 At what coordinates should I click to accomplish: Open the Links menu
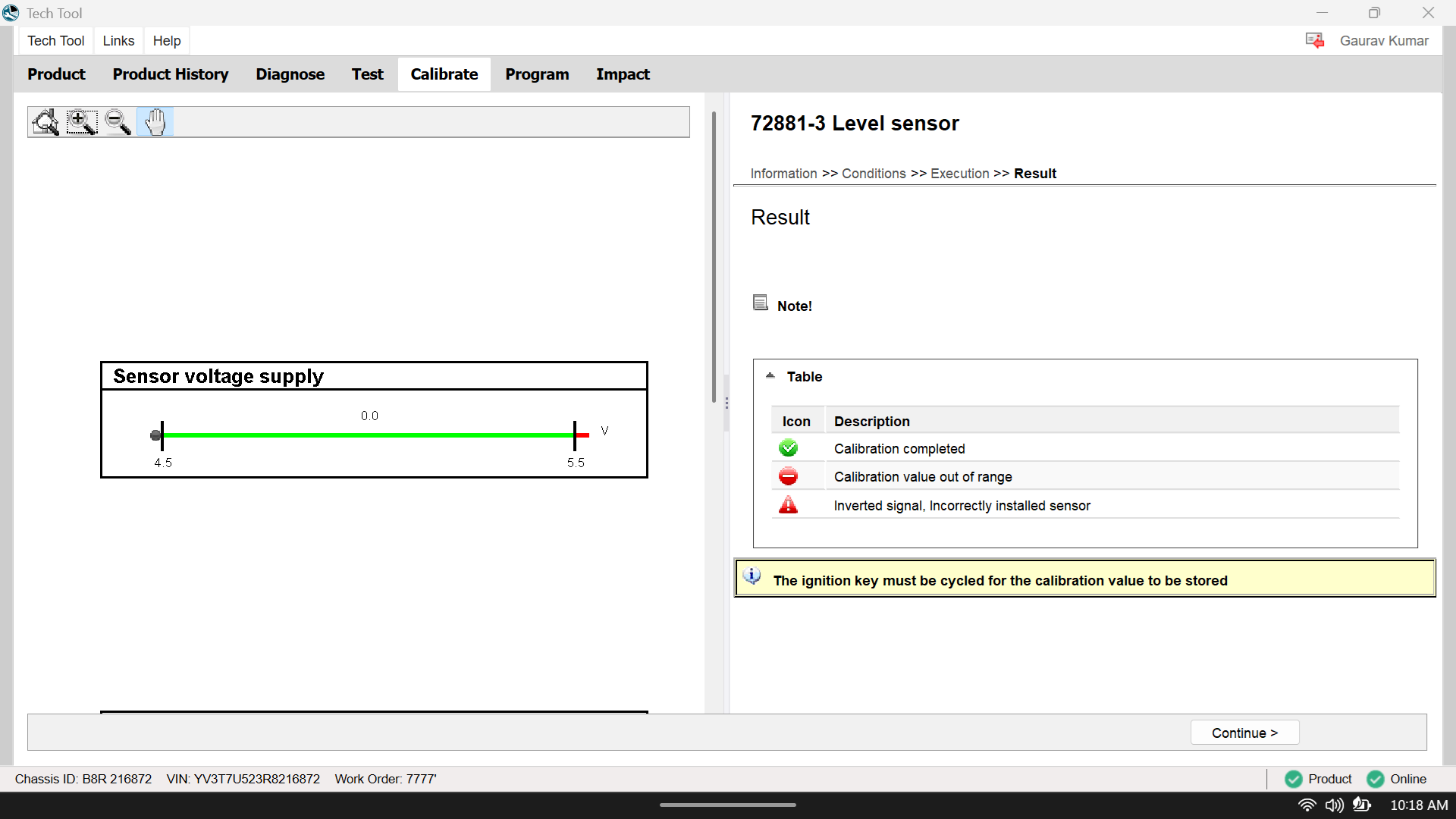click(118, 41)
